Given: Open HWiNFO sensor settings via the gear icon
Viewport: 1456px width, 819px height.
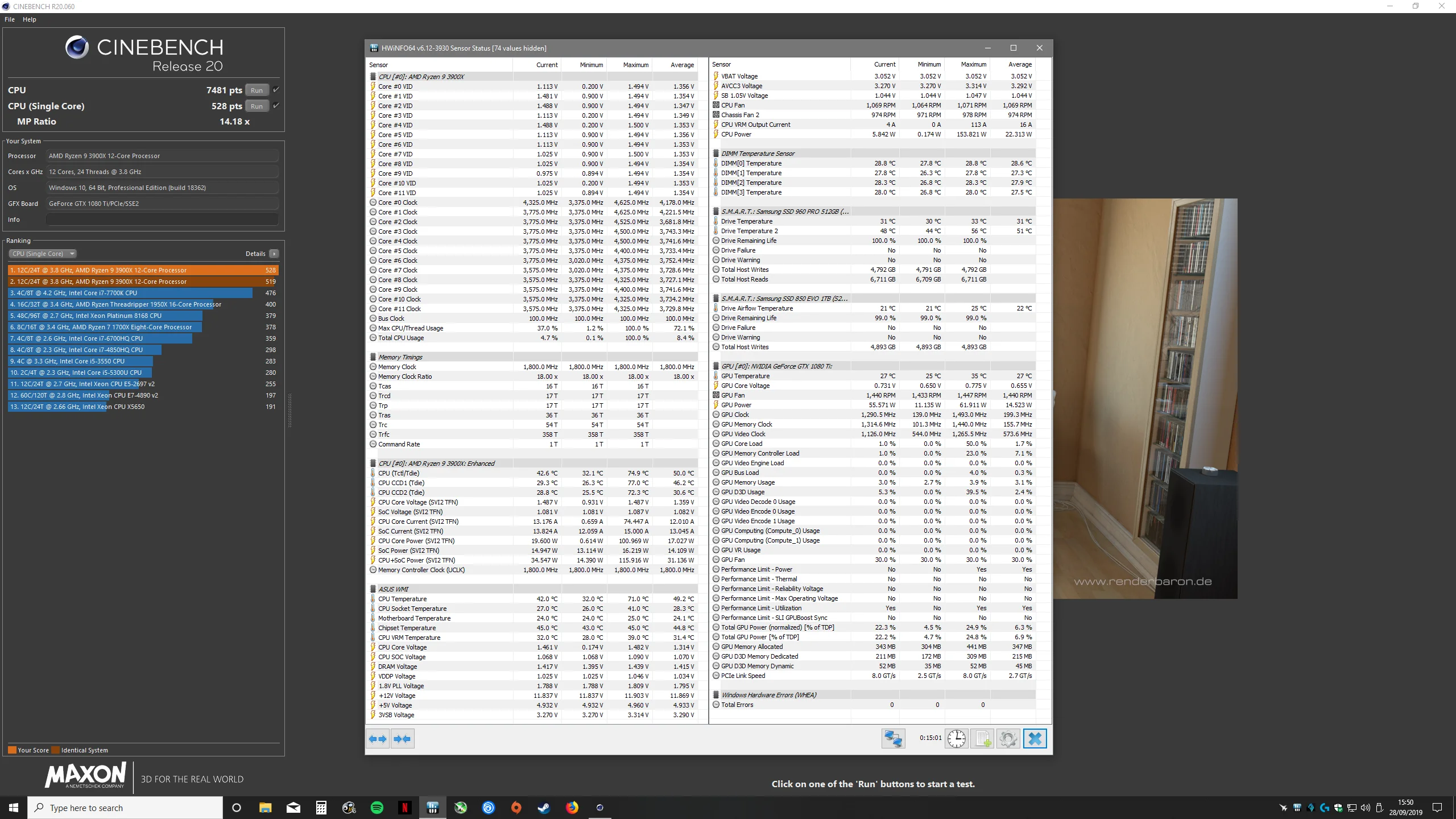Looking at the screenshot, I should pos(1008,739).
